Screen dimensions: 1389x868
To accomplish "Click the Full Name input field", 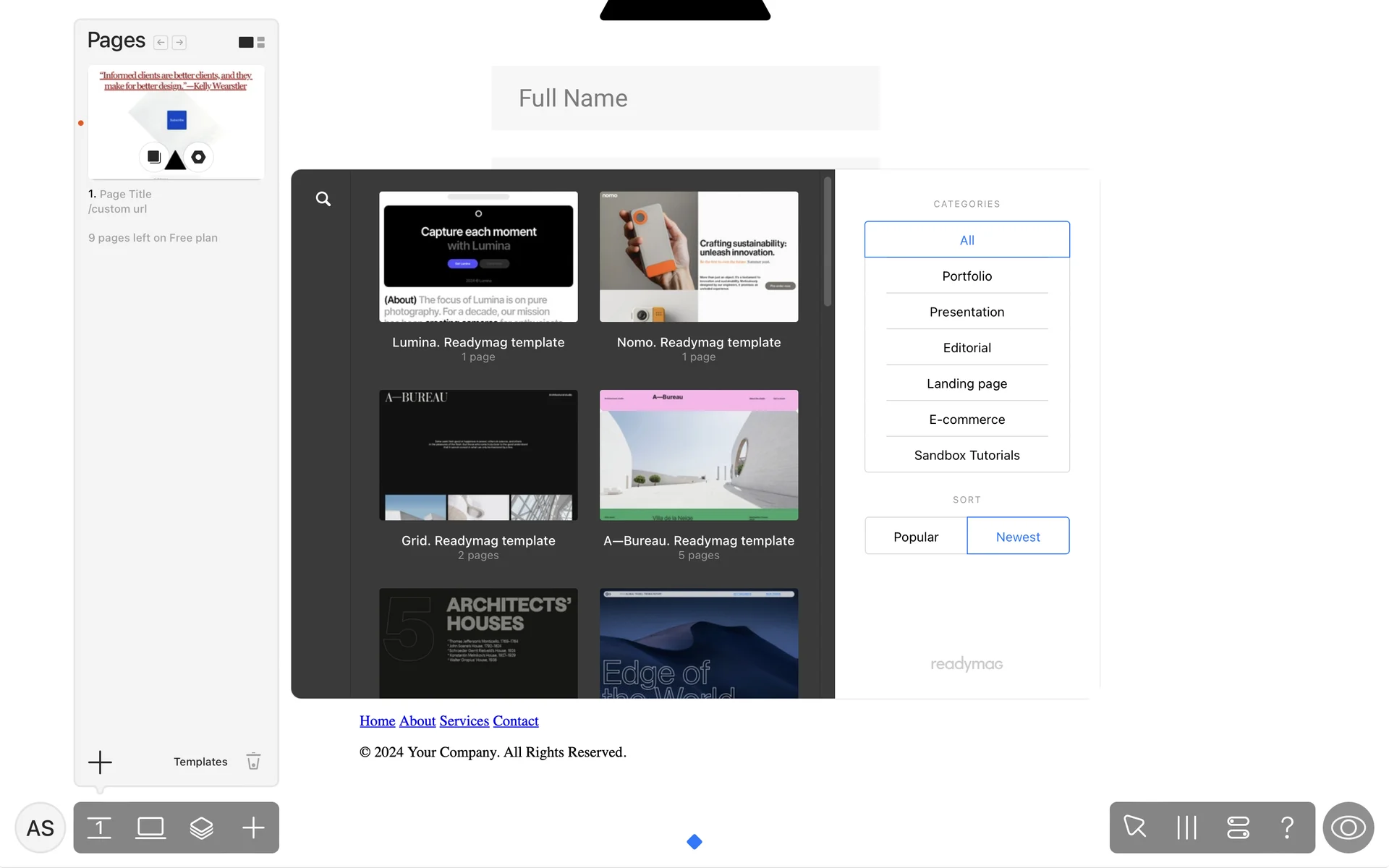I will click(685, 98).
